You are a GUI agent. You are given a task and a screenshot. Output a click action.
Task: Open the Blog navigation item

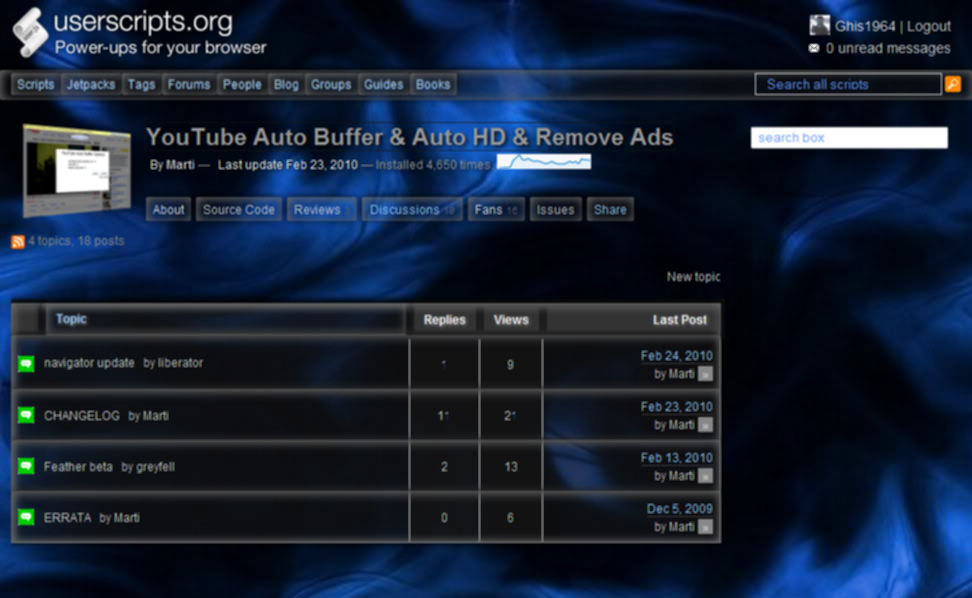coord(286,84)
